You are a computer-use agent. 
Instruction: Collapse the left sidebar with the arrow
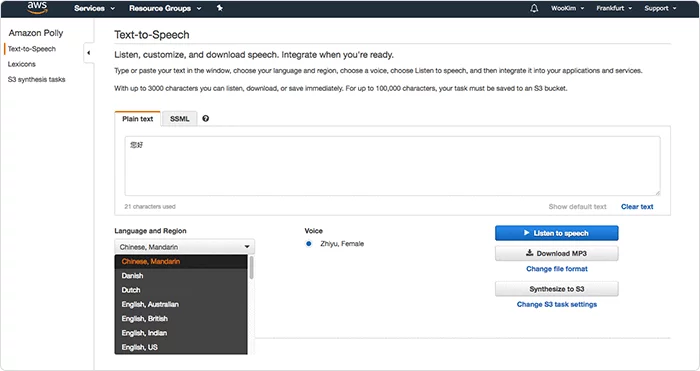[88, 53]
